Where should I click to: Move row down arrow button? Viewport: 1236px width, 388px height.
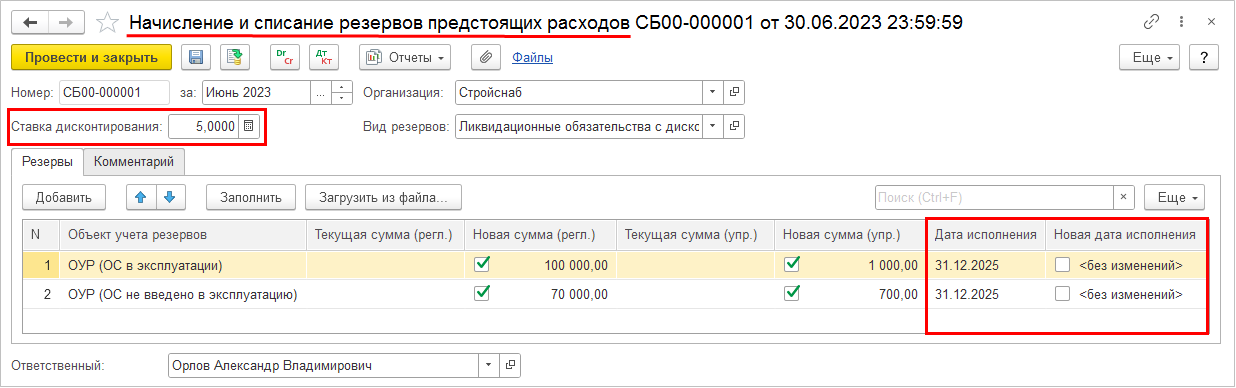click(169, 197)
